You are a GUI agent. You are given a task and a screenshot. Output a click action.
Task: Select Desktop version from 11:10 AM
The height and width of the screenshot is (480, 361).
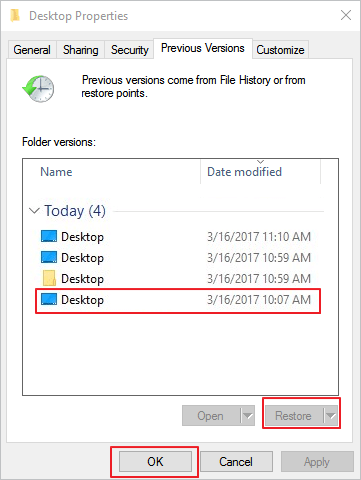click(x=176, y=237)
